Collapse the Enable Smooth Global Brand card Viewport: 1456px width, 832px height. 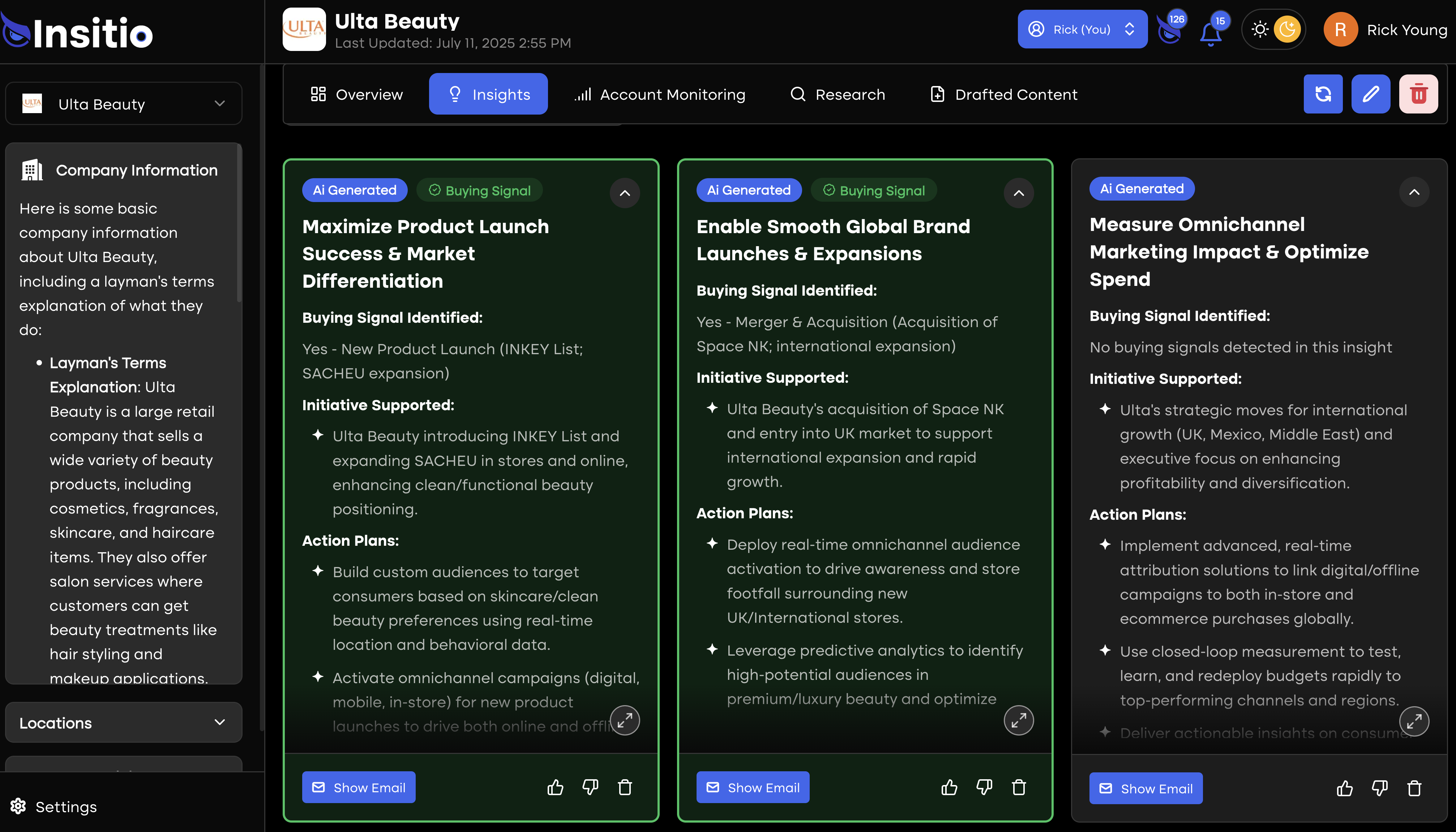click(1018, 193)
